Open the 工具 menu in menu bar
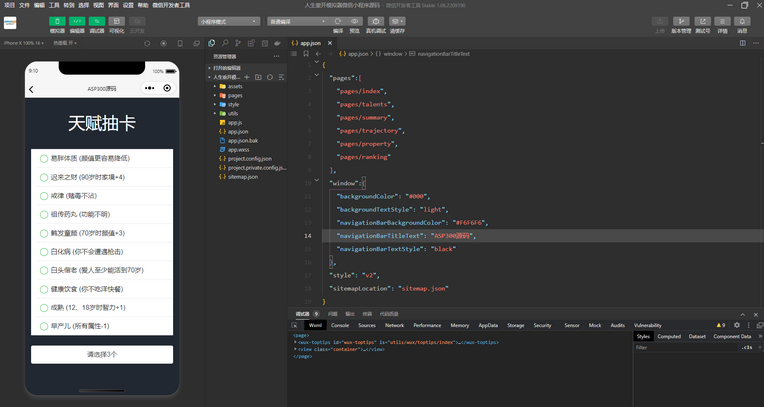The image size is (764, 407). (55, 5)
